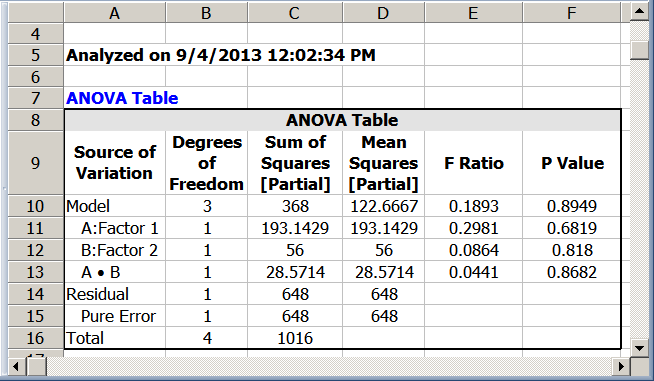This screenshot has height=381, width=654.
Task: Click the Model P value '0.8949'
Action: point(572,206)
